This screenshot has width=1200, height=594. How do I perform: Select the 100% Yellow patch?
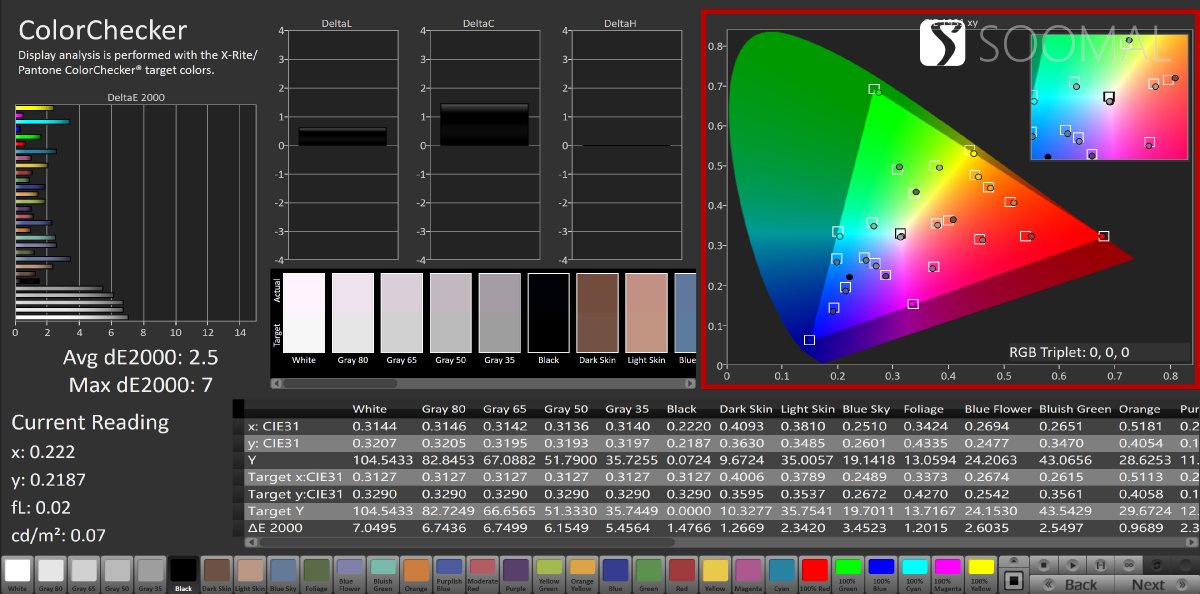pyautogui.click(x=981, y=573)
